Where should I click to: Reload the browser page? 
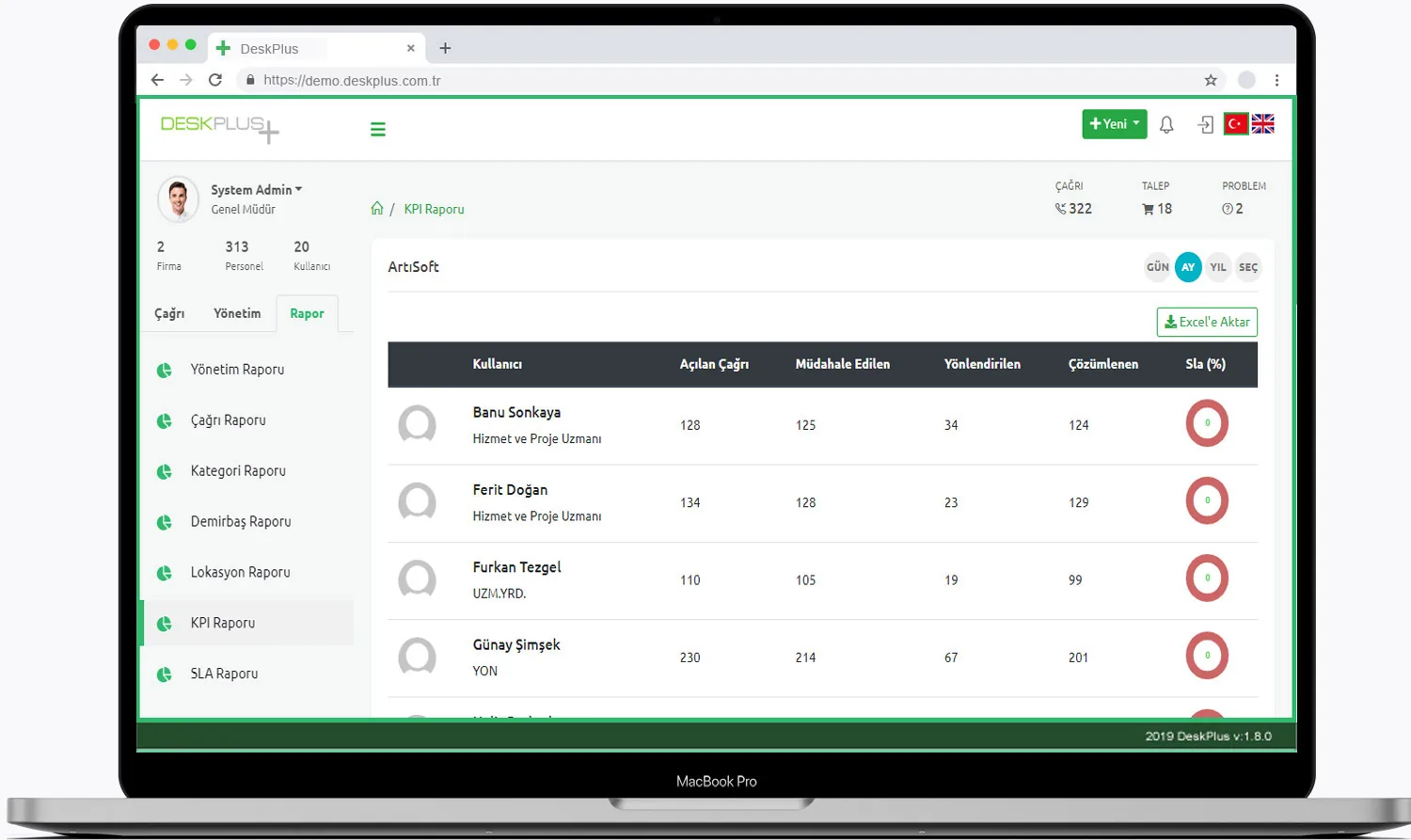point(215,80)
